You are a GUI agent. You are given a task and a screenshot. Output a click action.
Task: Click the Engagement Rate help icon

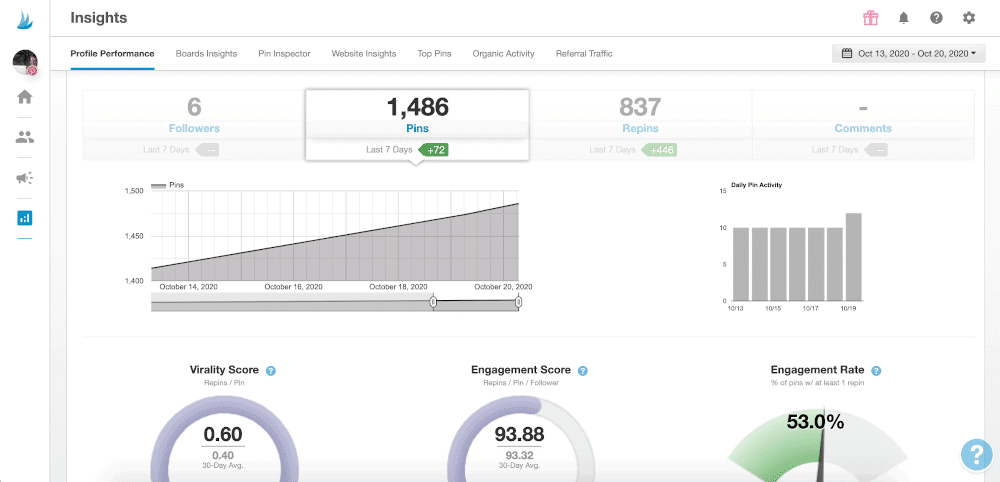click(876, 371)
